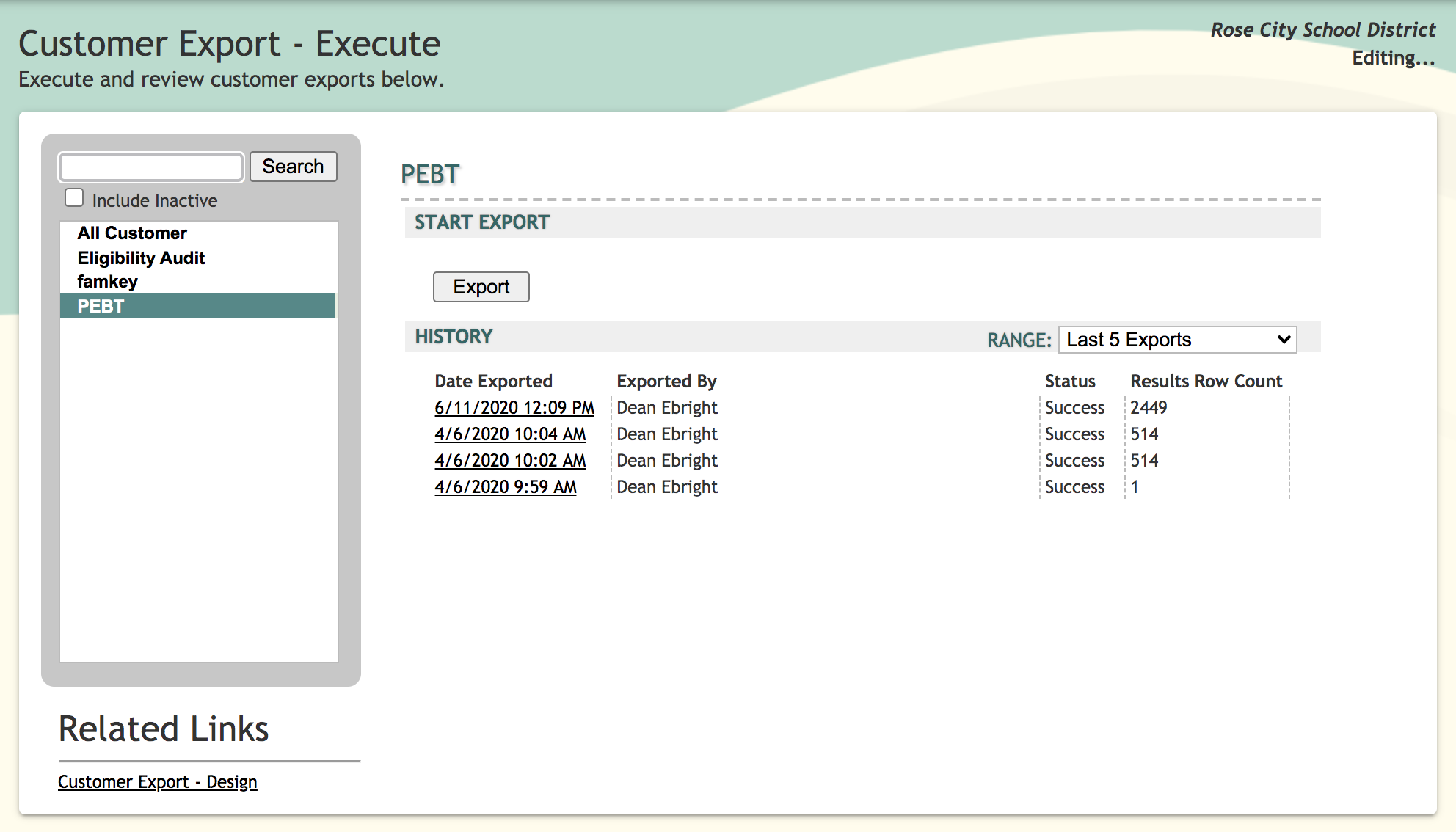The image size is (1456, 832).
Task: Open the 4/6/2020 10:02 AM export
Action: [x=509, y=461]
